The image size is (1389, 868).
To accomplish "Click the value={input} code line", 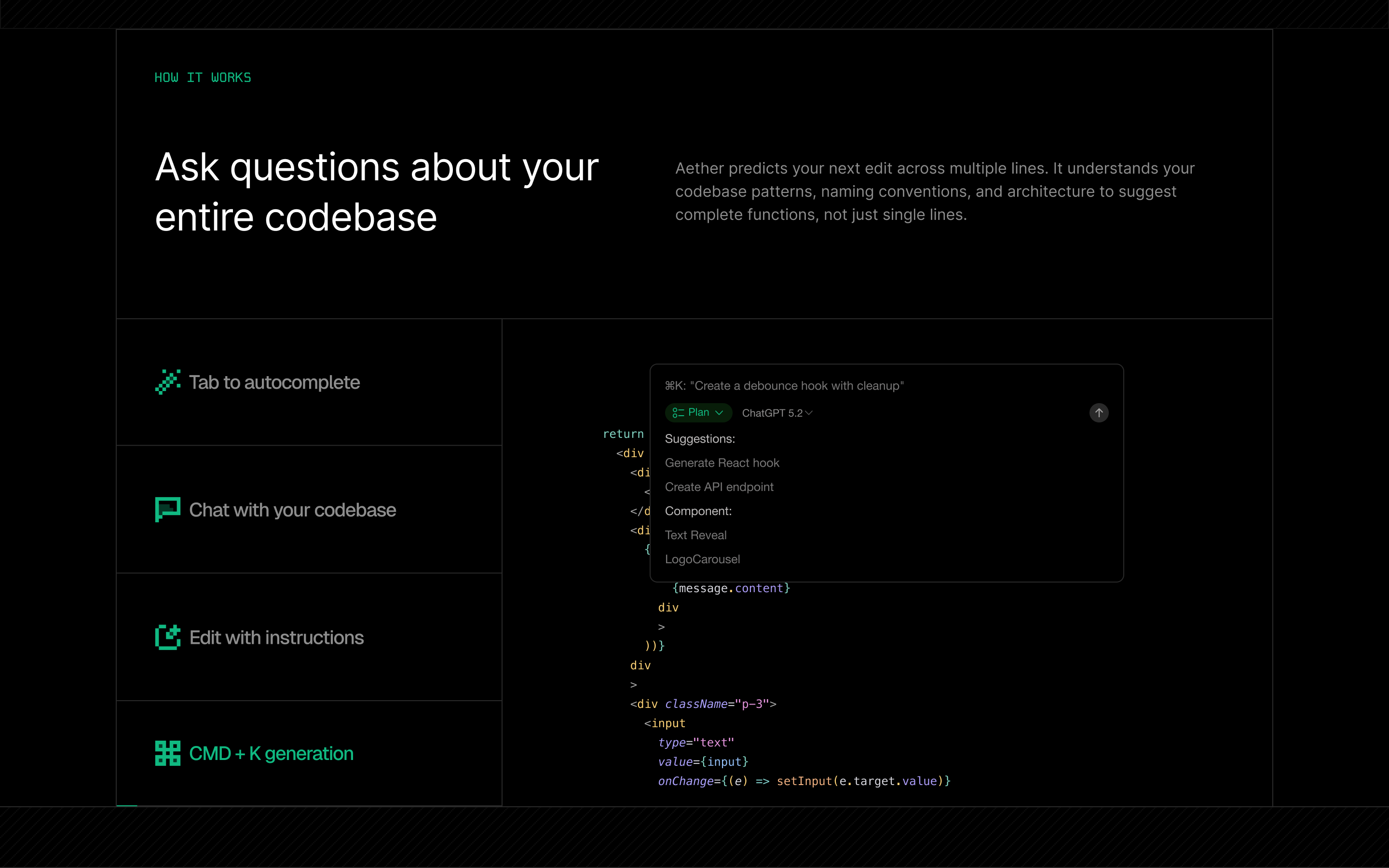I will [x=703, y=762].
